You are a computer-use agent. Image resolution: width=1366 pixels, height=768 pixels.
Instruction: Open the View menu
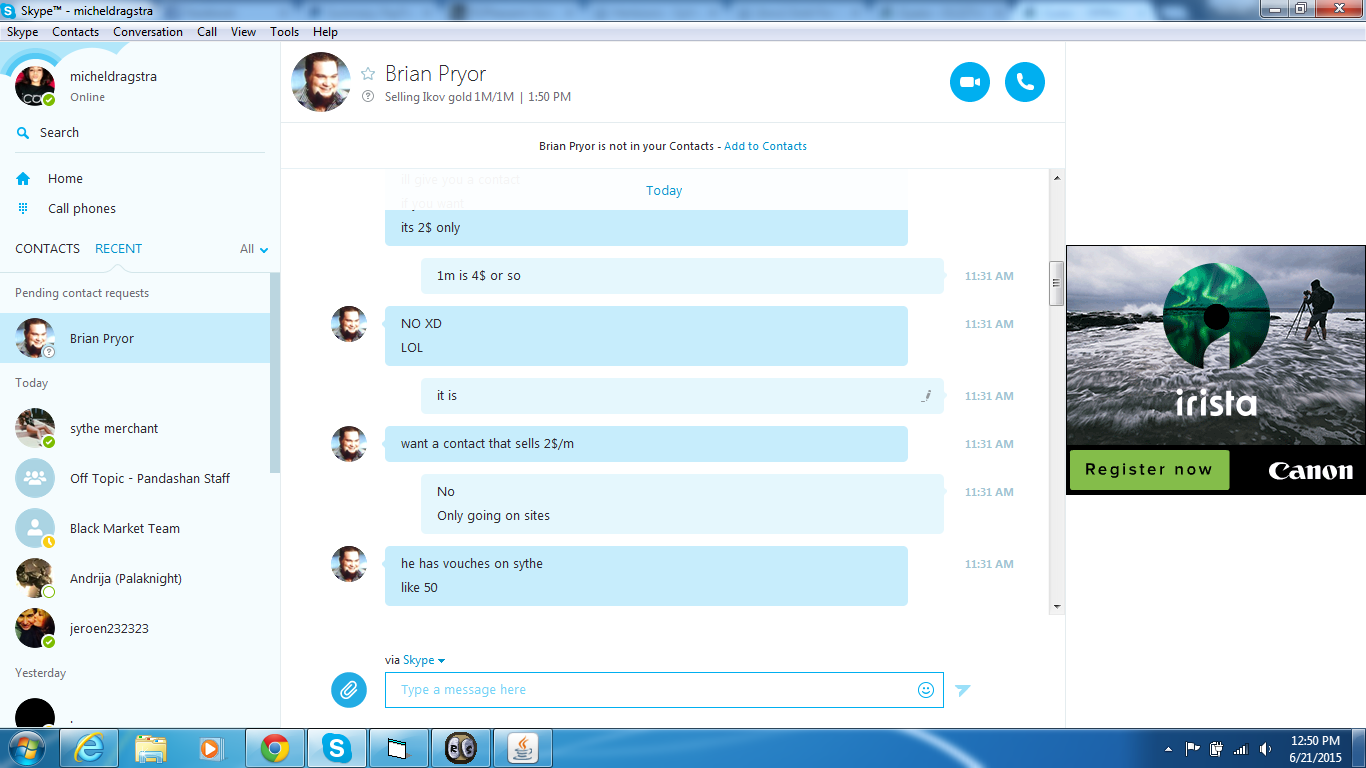244,32
